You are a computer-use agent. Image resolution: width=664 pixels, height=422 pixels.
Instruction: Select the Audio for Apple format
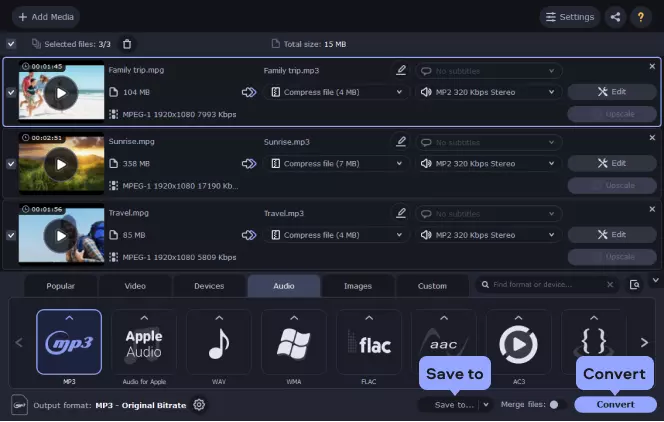point(144,342)
